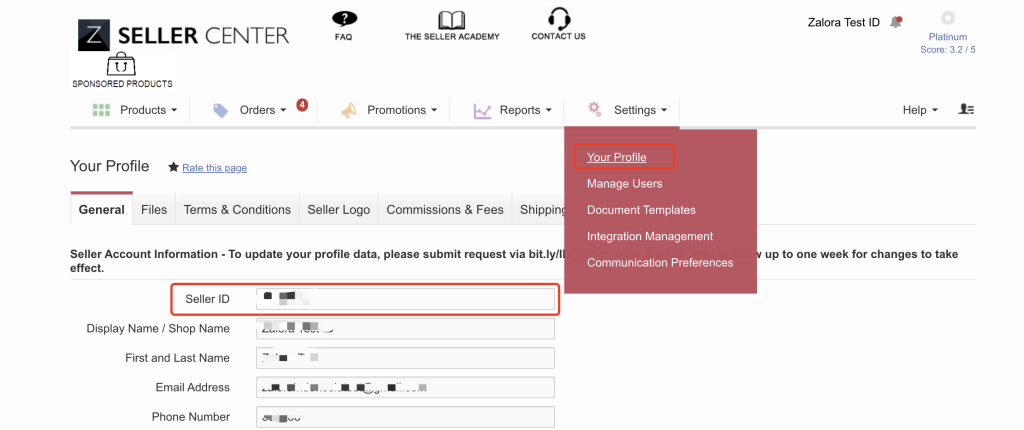Click the blue Orders tag icon
This screenshot has height=430, width=1024.
click(x=221, y=110)
